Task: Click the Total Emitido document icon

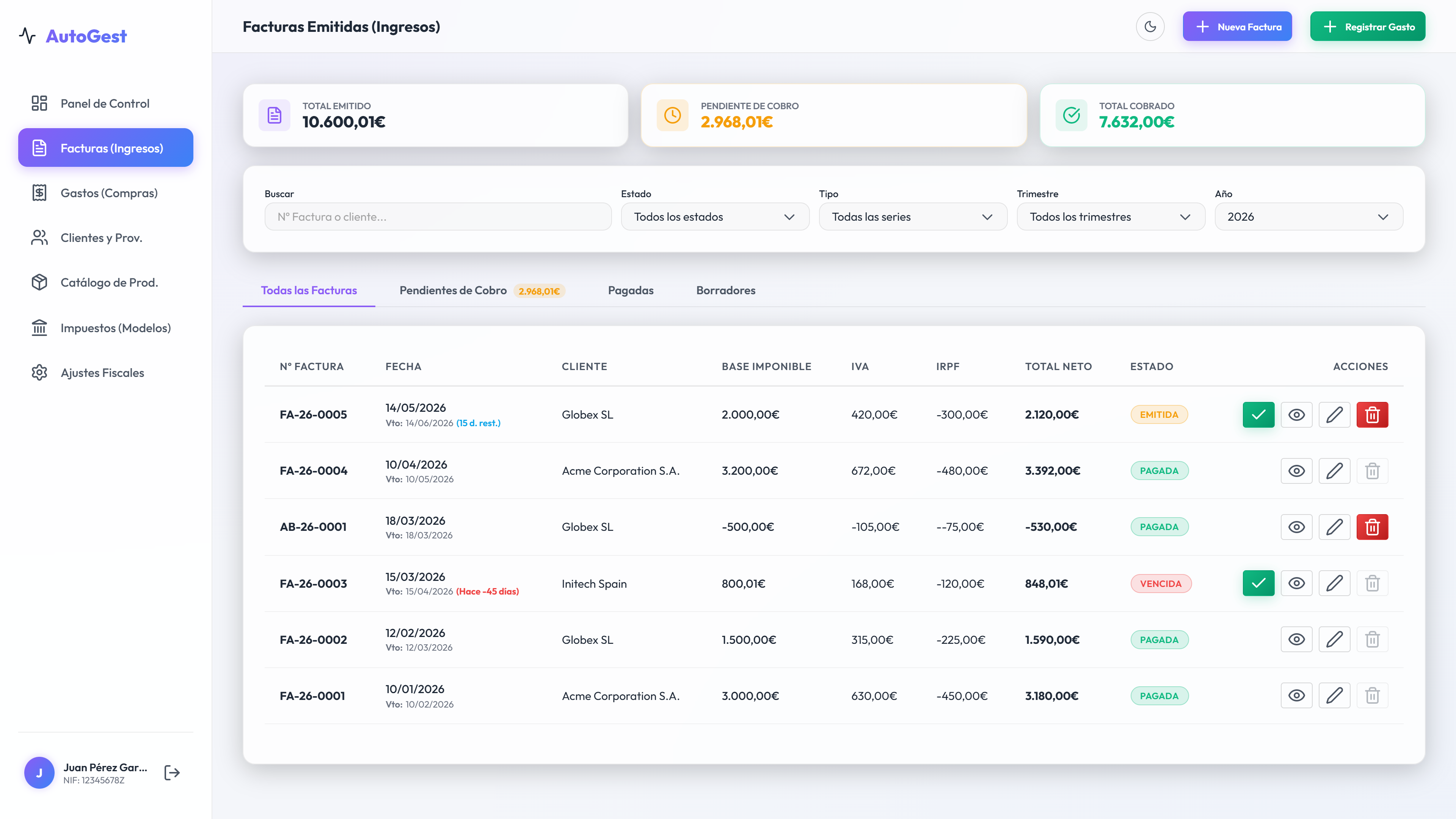Action: (x=274, y=115)
